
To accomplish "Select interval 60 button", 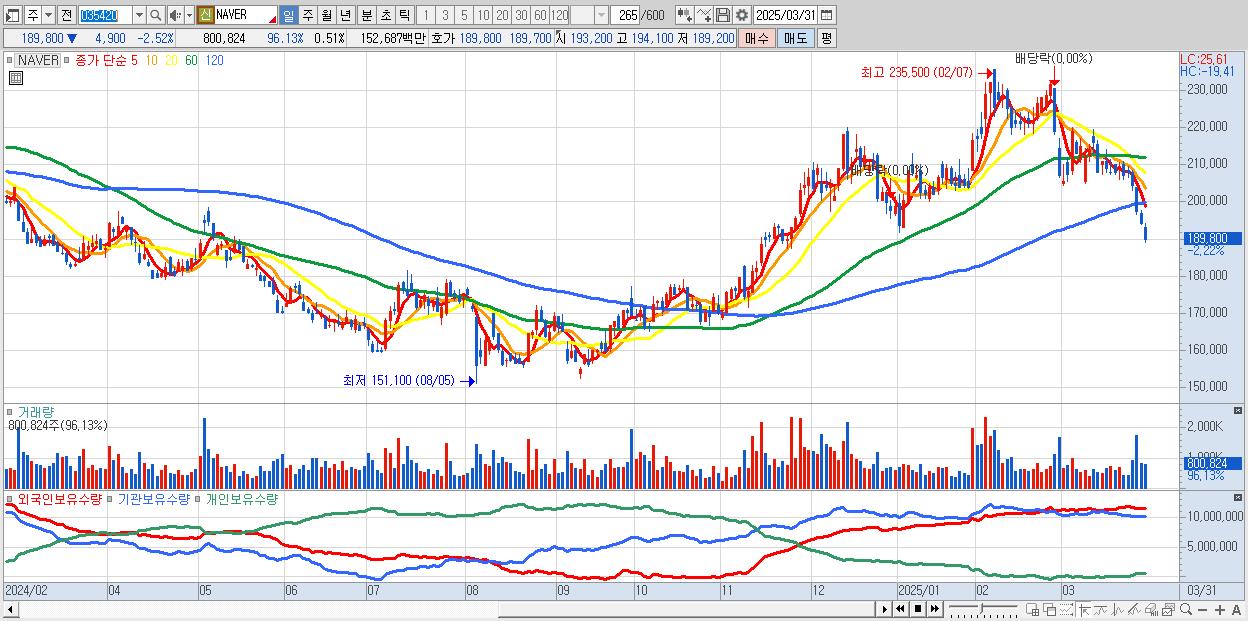I will [x=540, y=15].
